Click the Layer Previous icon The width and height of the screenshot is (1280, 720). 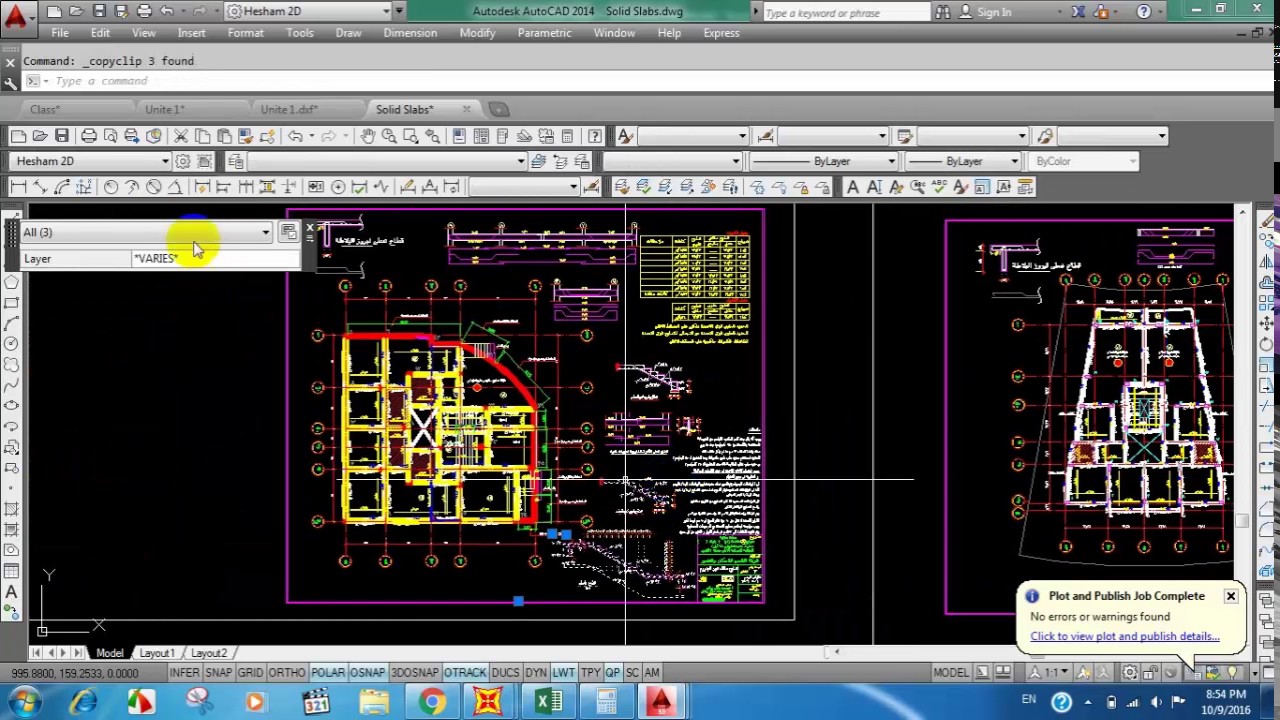[x=561, y=161]
